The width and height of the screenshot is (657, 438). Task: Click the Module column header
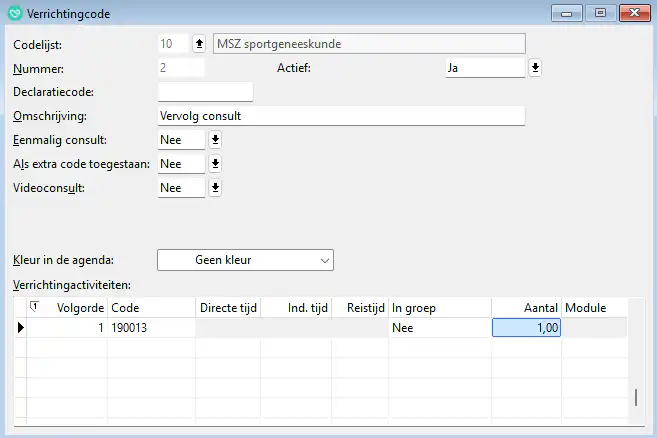pos(594,308)
